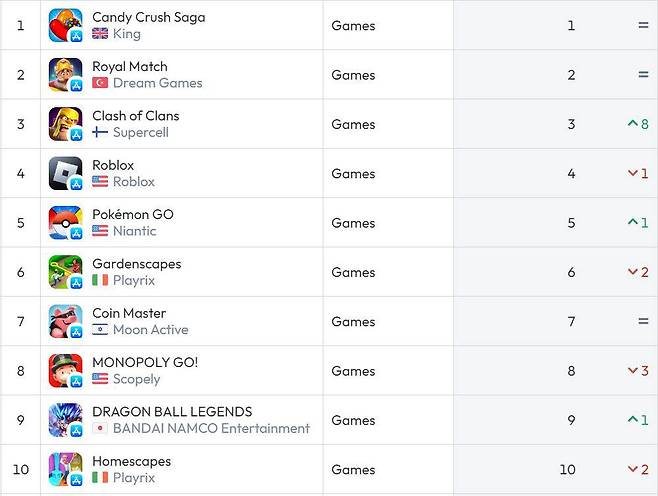Open the Gardenscapes app icon
This screenshot has width=658, height=496.
pyautogui.click(x=65, y=272)
